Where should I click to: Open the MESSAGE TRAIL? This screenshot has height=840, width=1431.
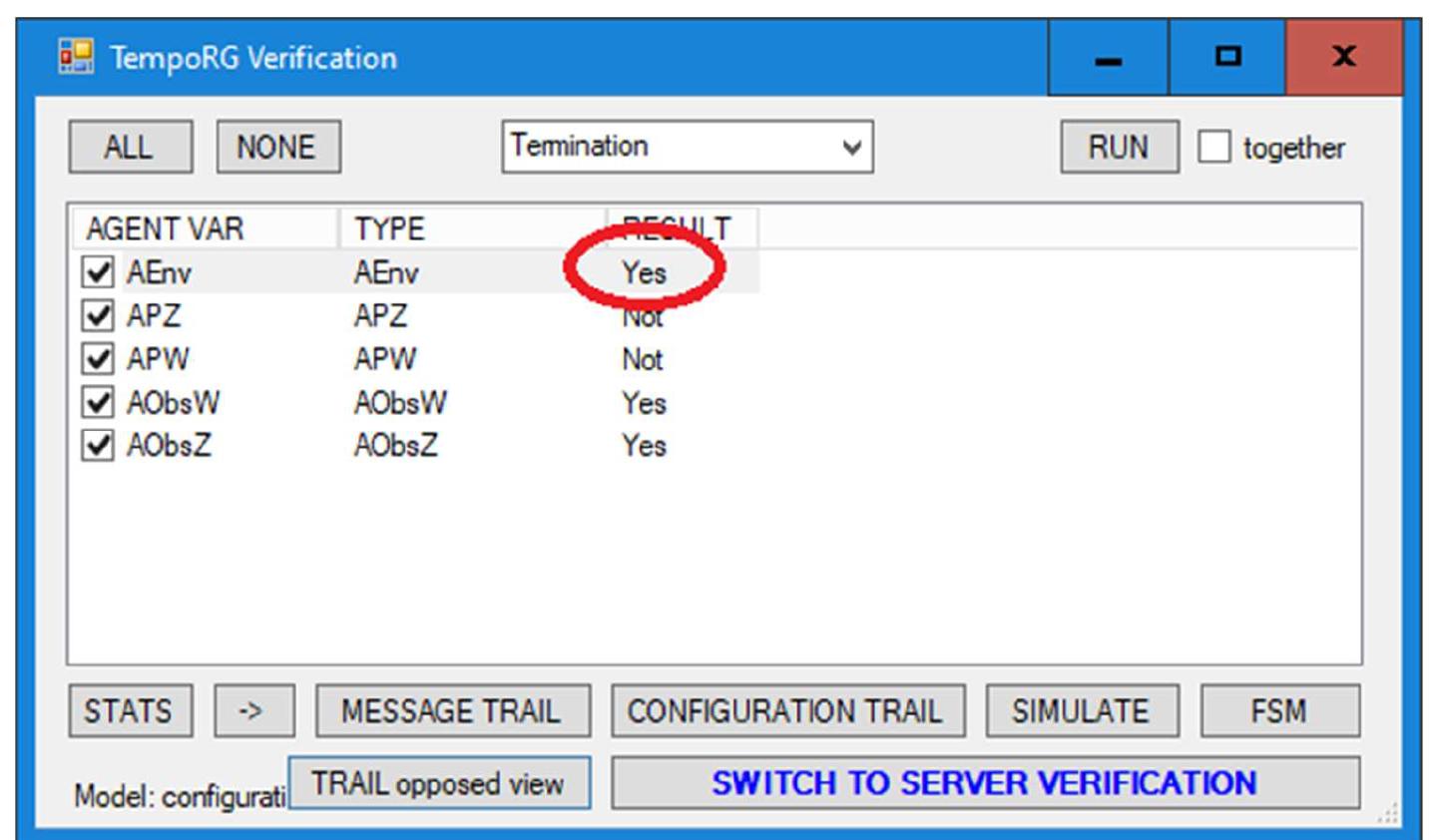click(452, 711)
